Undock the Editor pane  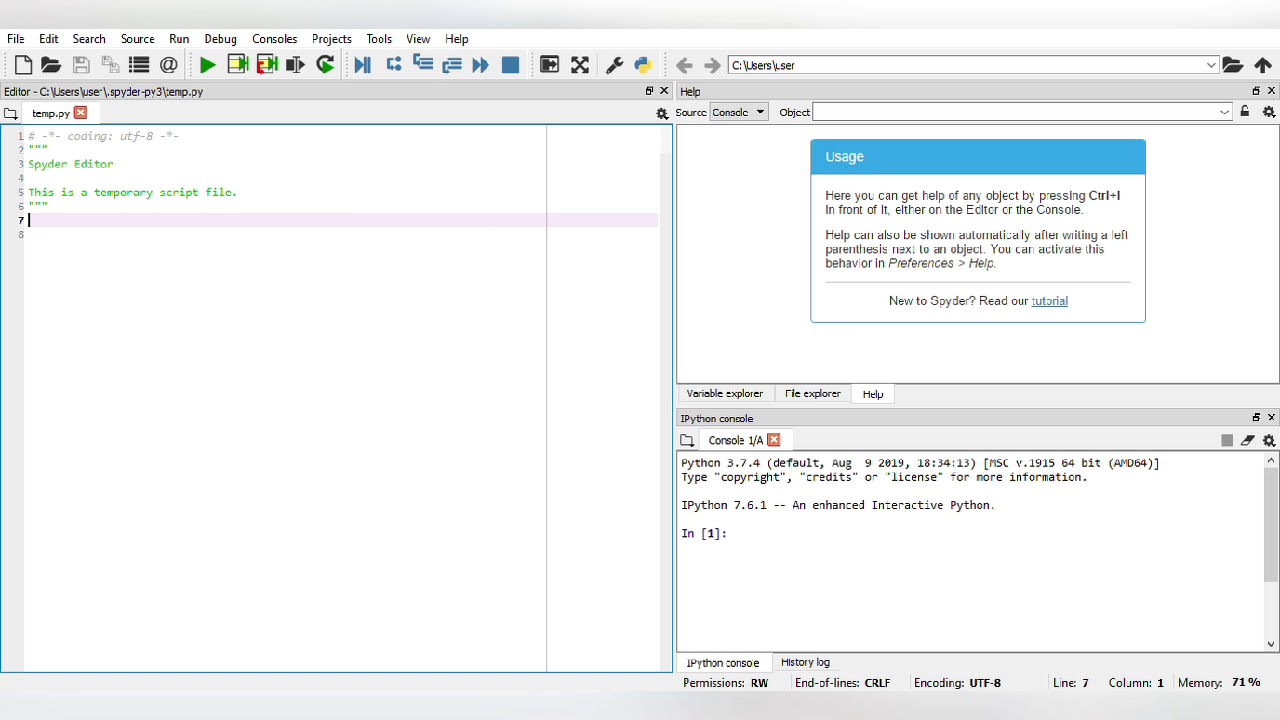pyautogui.click(x=649, y=91)
